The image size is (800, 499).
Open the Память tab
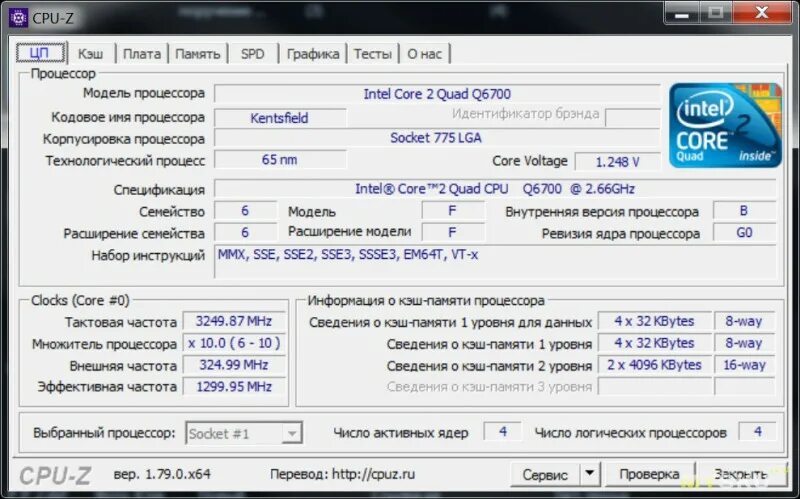point(197,54)
